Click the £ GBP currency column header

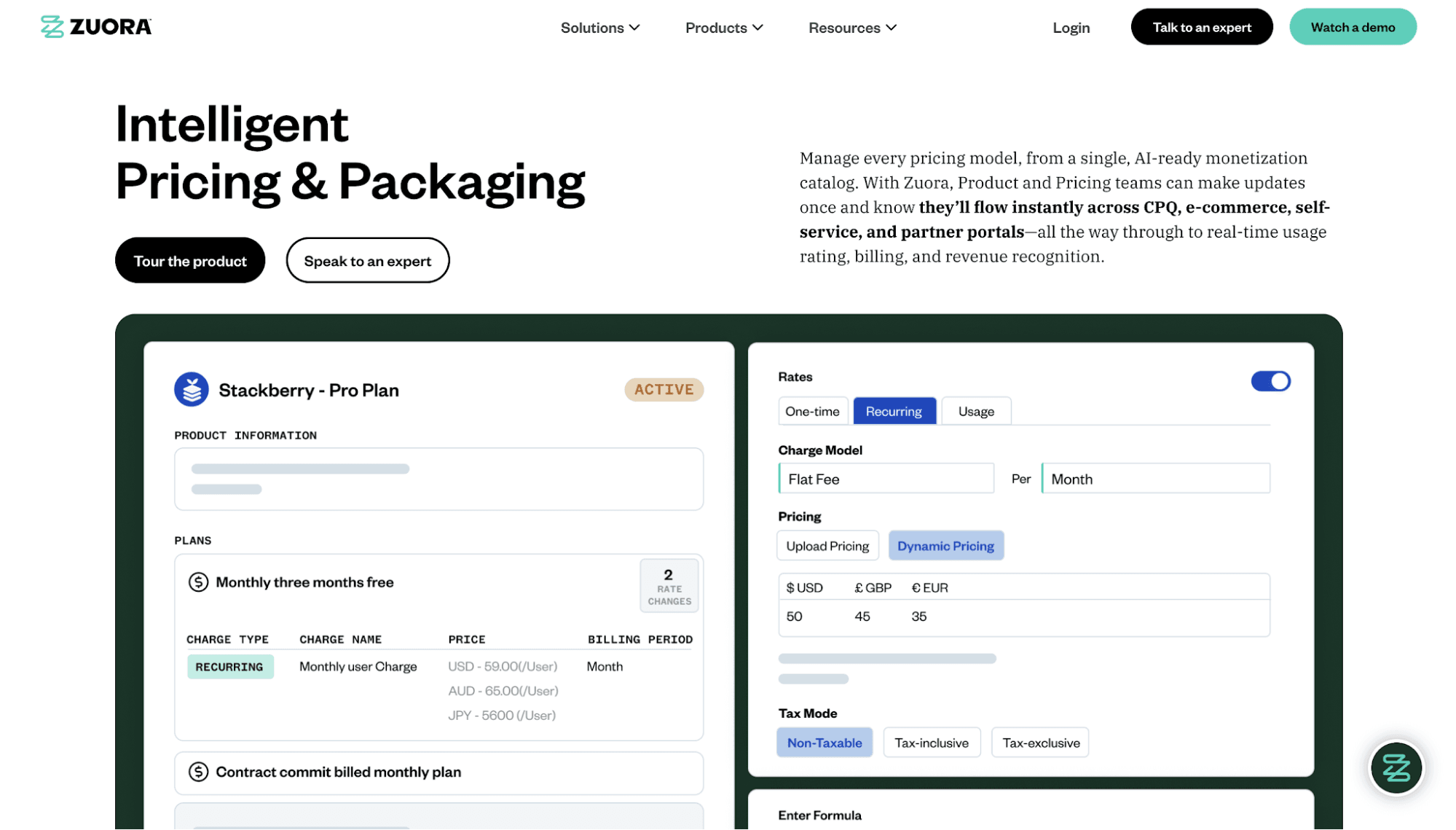(873, 588)
